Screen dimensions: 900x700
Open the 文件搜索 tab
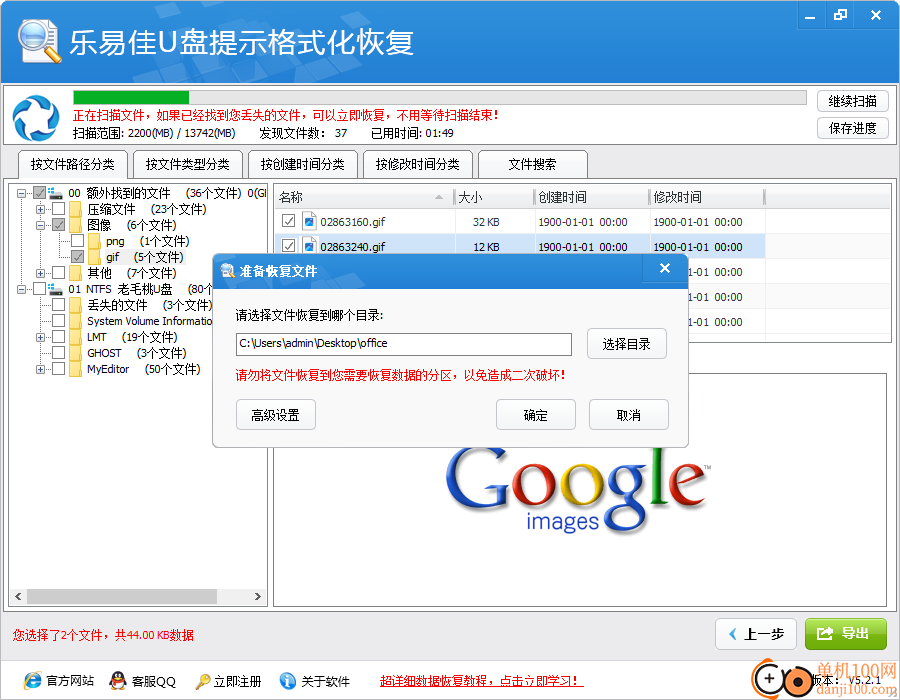(532, 165)
